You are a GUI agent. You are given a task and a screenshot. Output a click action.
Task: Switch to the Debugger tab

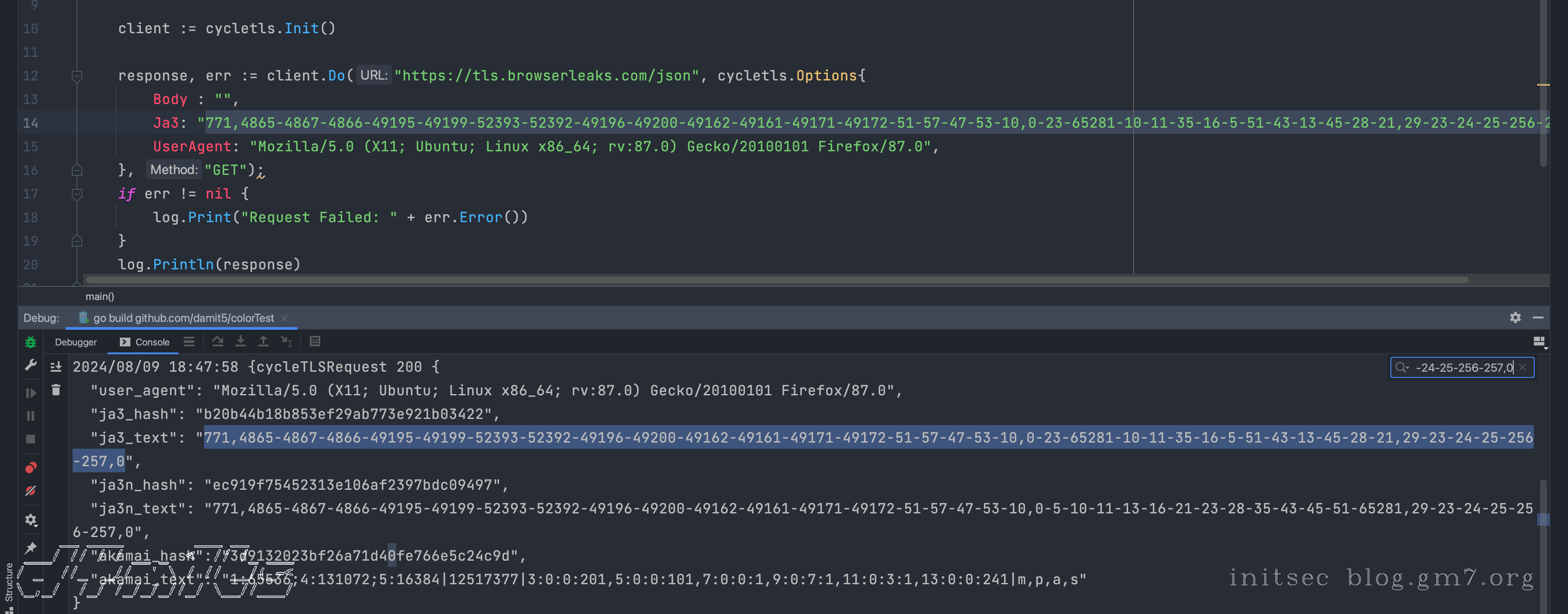click(x=76, y=342)
